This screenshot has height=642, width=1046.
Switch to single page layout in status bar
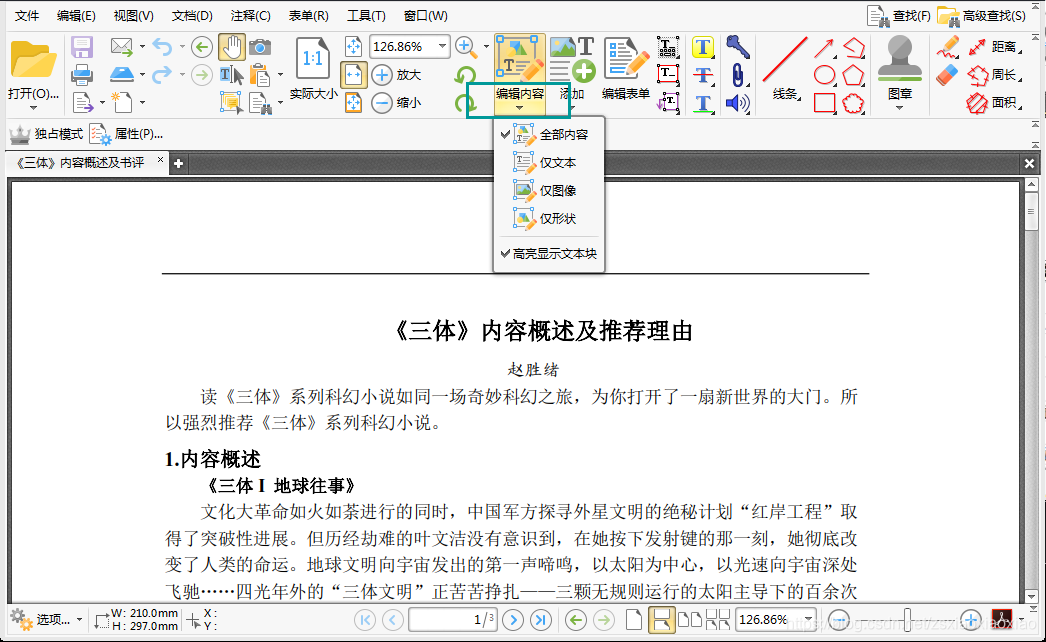[634, 620]
